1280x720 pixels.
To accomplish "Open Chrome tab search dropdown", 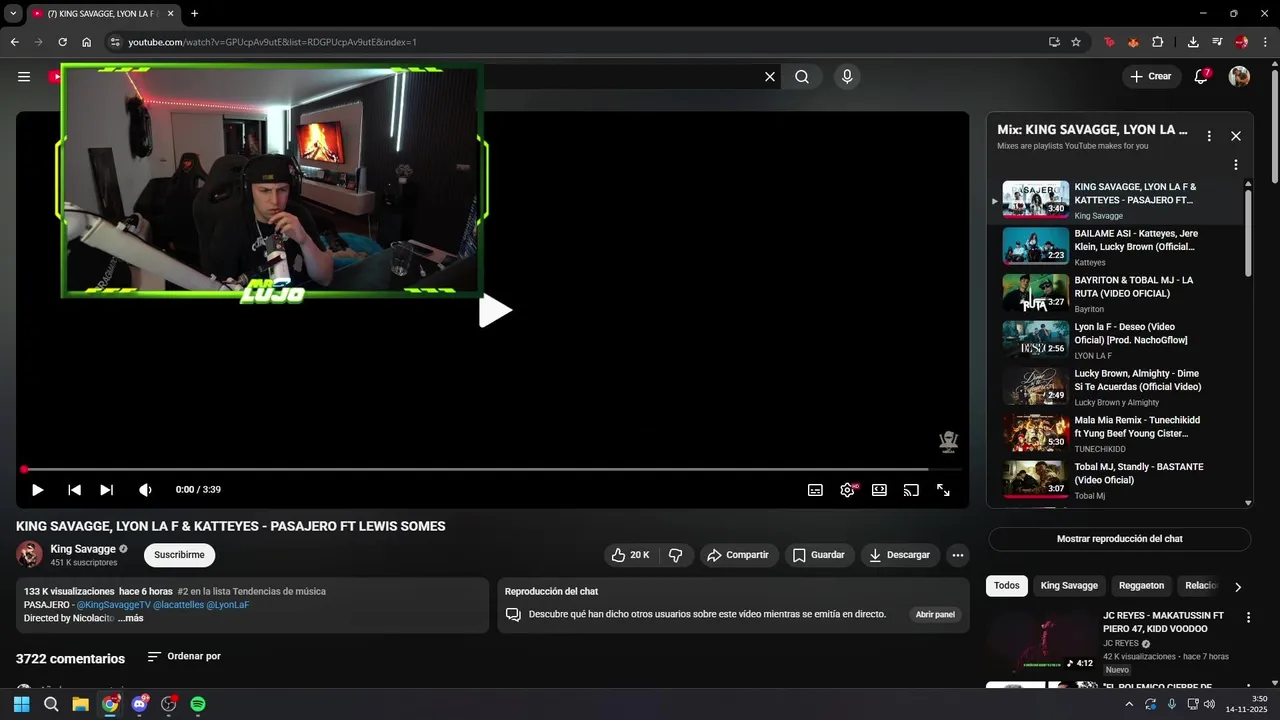I will [13, 14].
